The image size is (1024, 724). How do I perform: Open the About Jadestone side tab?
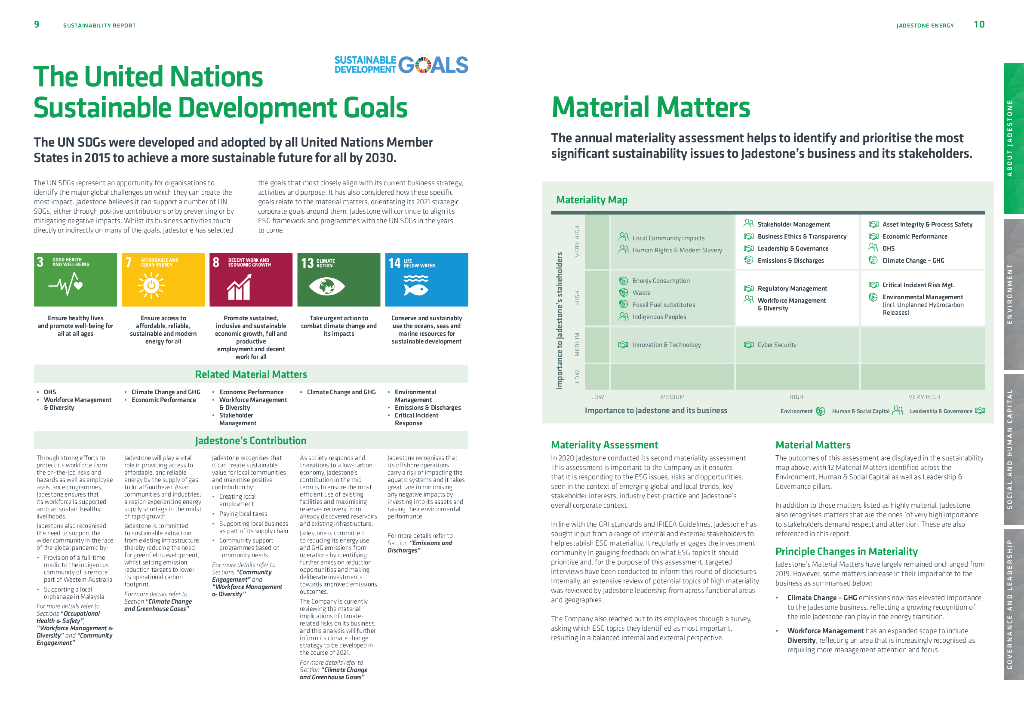(1014, 138)
